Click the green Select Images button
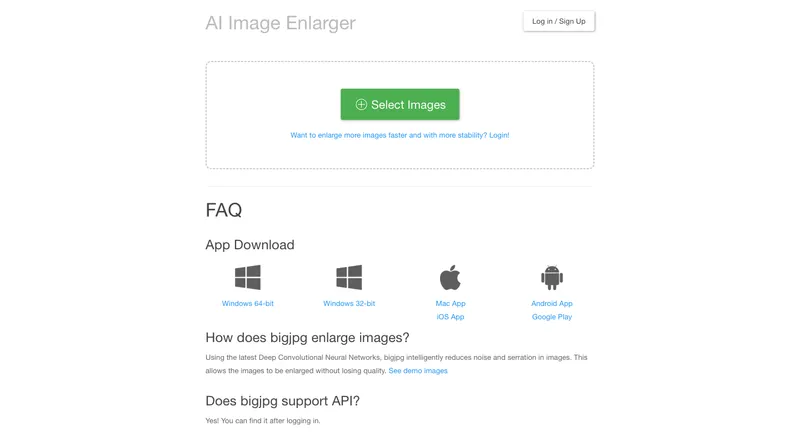Image resolution: width=800 pixels, height=433 pixels. [x=400, y=105]
